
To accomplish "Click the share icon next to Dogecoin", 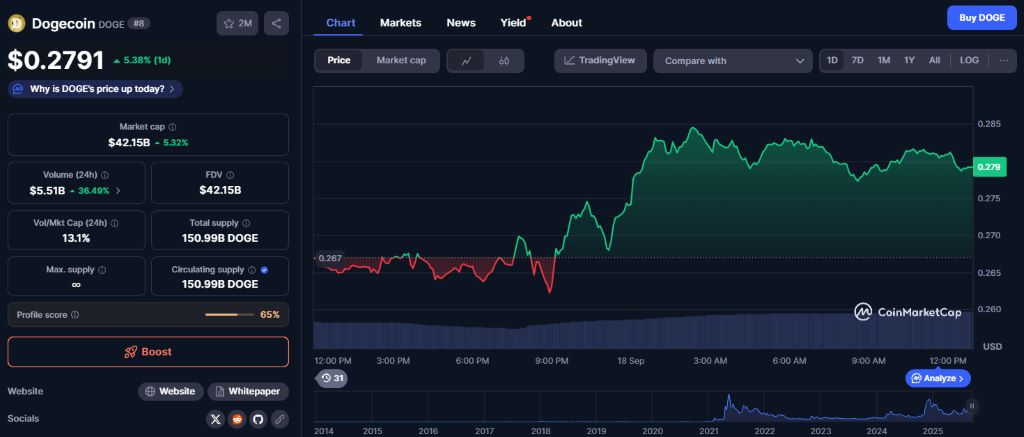I will pyautogui.click(x=275, y=23).
